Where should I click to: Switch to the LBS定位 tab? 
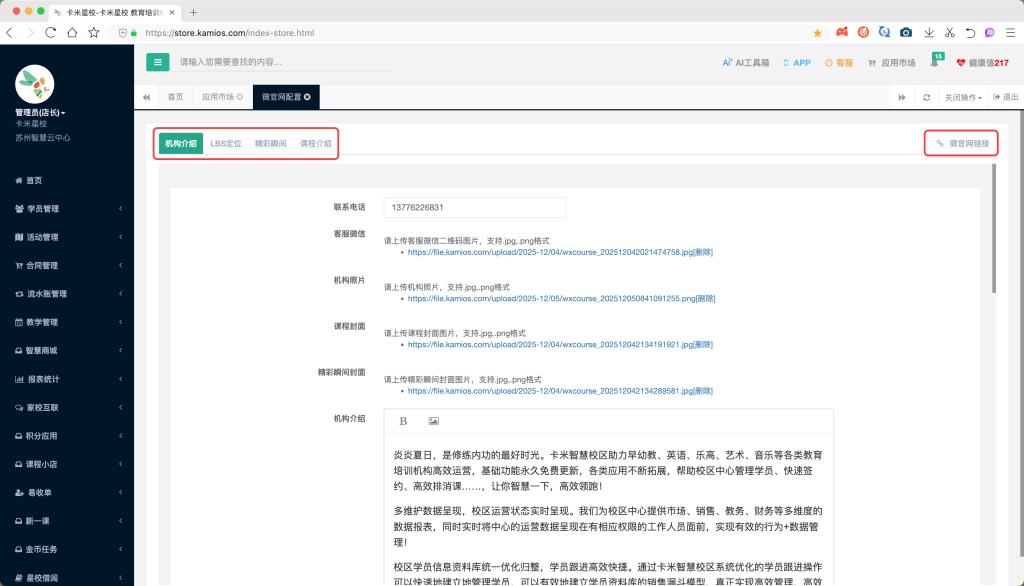(x=225, y=143)
